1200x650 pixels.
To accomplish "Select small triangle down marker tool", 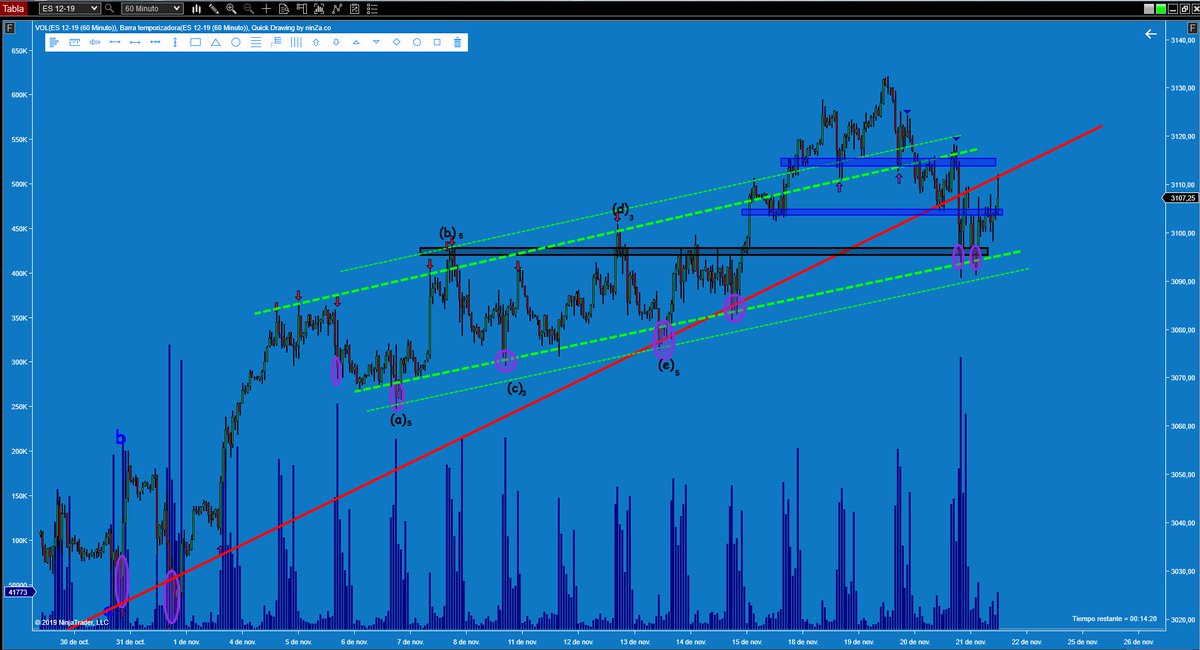I will [376, 42].
